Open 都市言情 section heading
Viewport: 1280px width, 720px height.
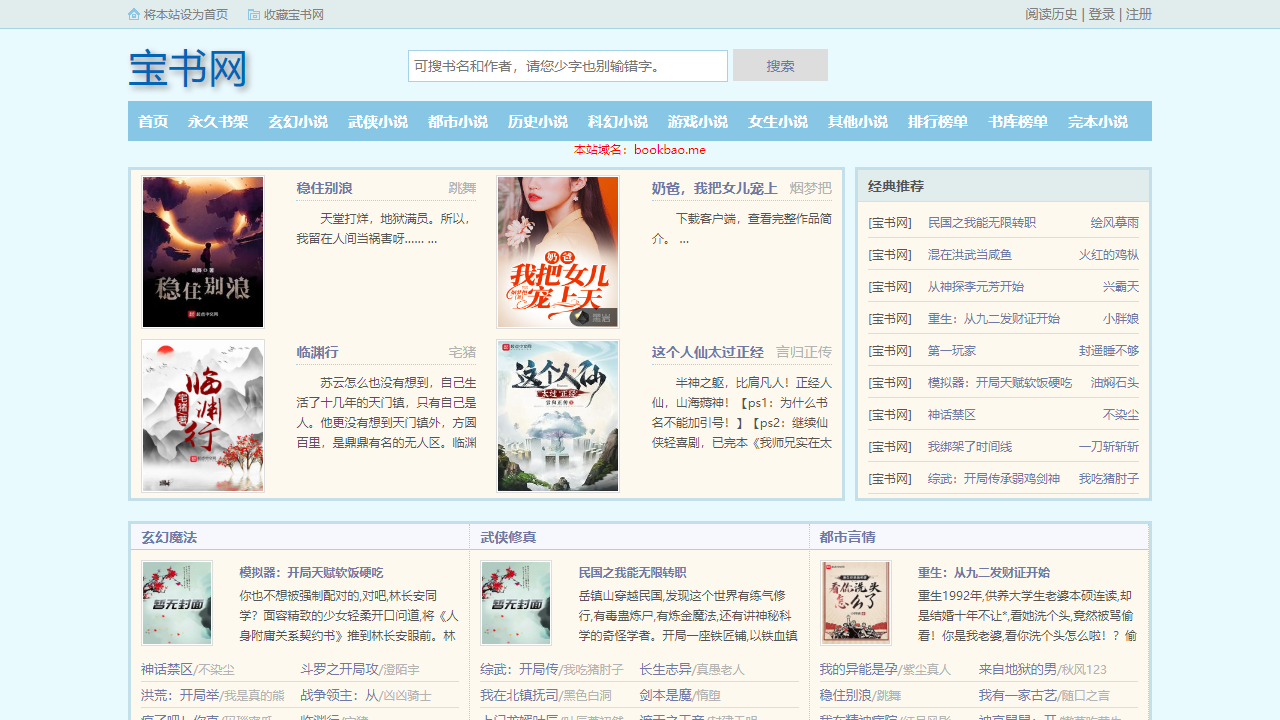[847, 537]
